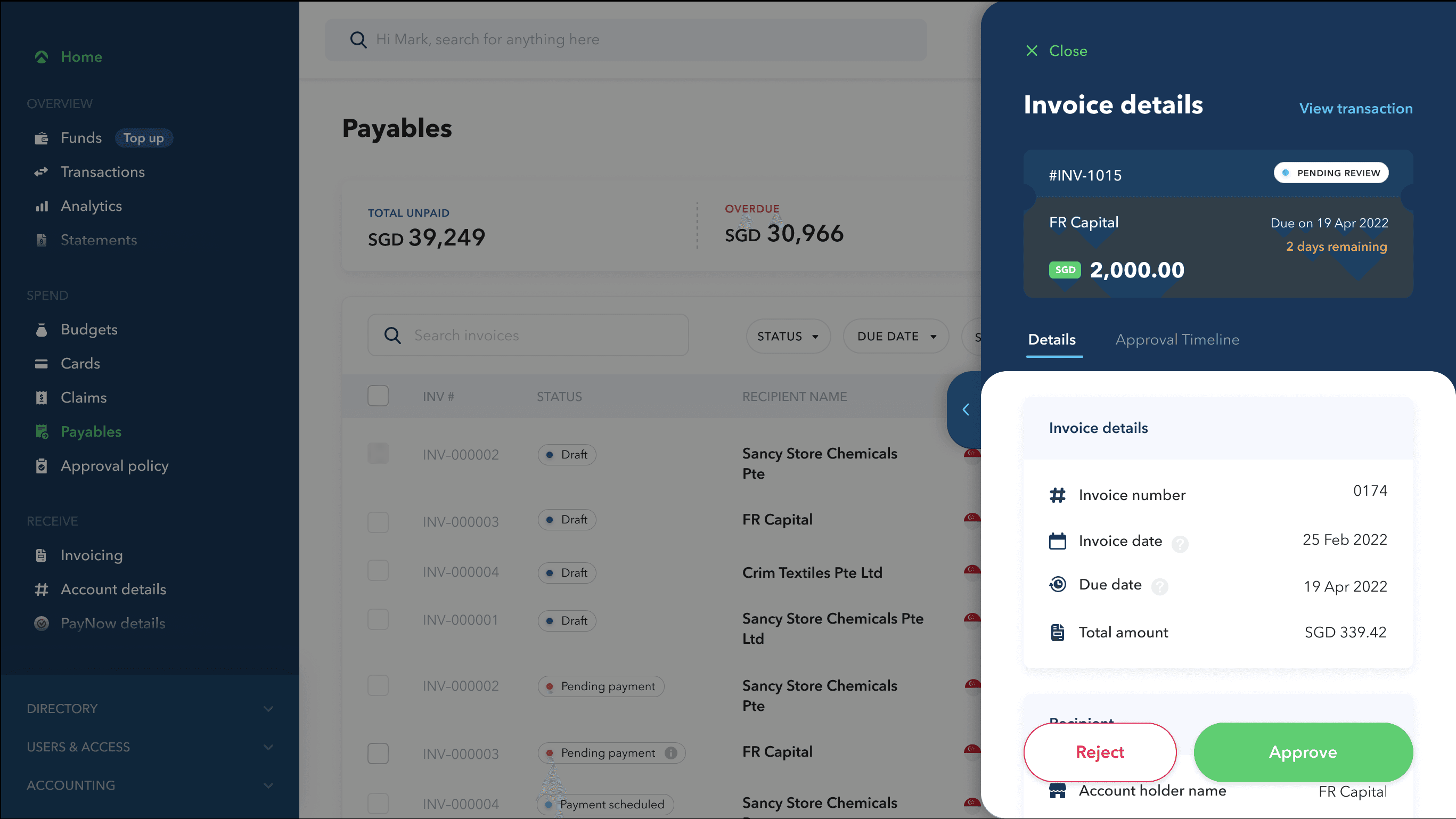Toggle the select-all invoices header checkbox
This screenshot has width=1456, height=819.
378,396
